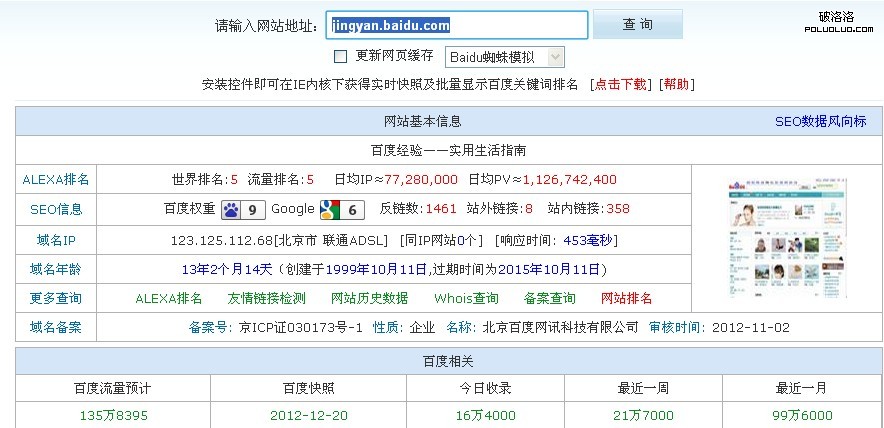884x428 pixels.
Task: Click the SEO信息 row label
Action: (x=56, y=209)
